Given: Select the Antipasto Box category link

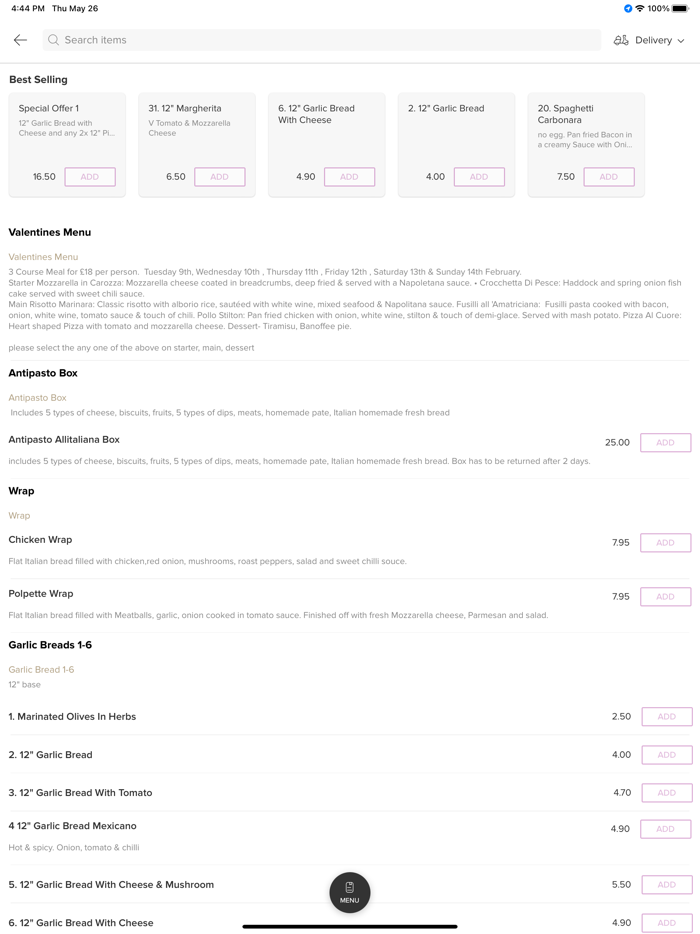Looking at the screenshot, I should click(37, 398).
